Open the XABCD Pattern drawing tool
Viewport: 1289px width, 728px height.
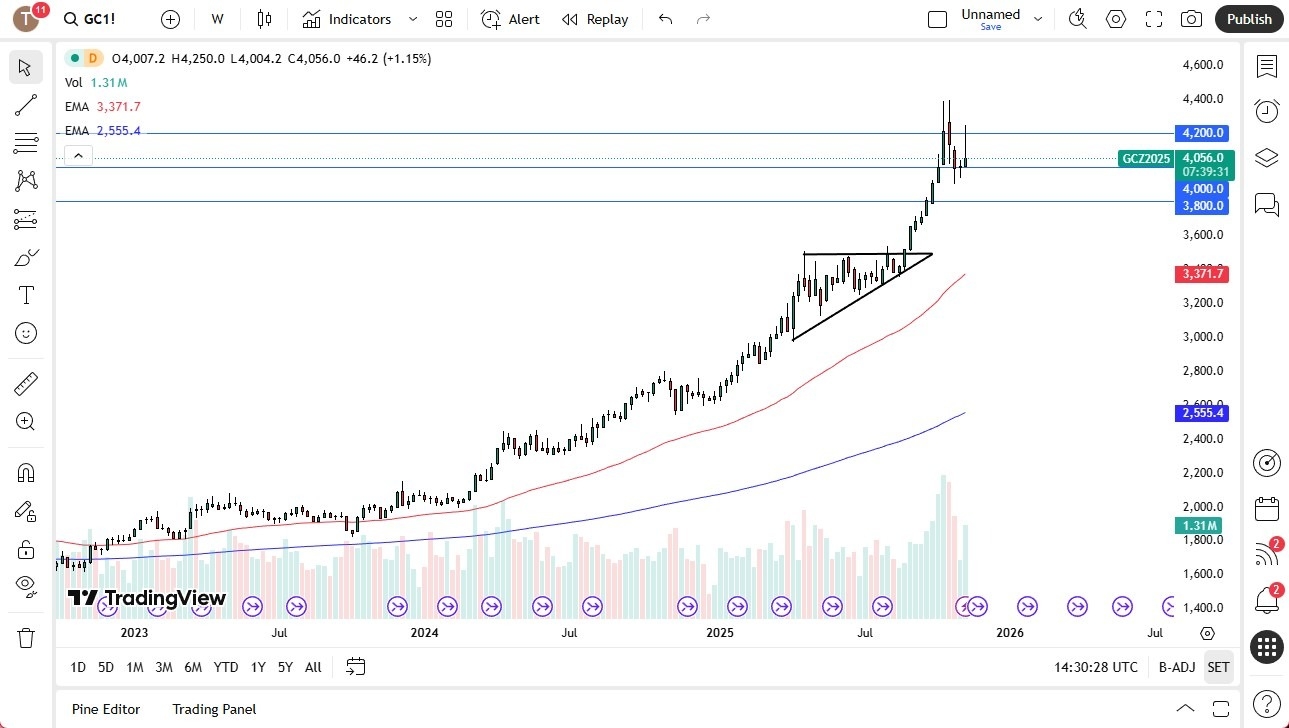point(25,180)
